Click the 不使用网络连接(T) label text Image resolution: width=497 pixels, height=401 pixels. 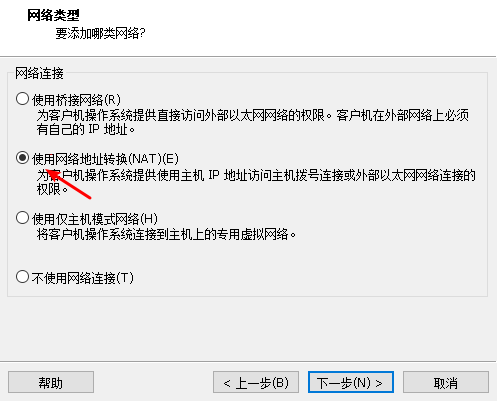83,278
